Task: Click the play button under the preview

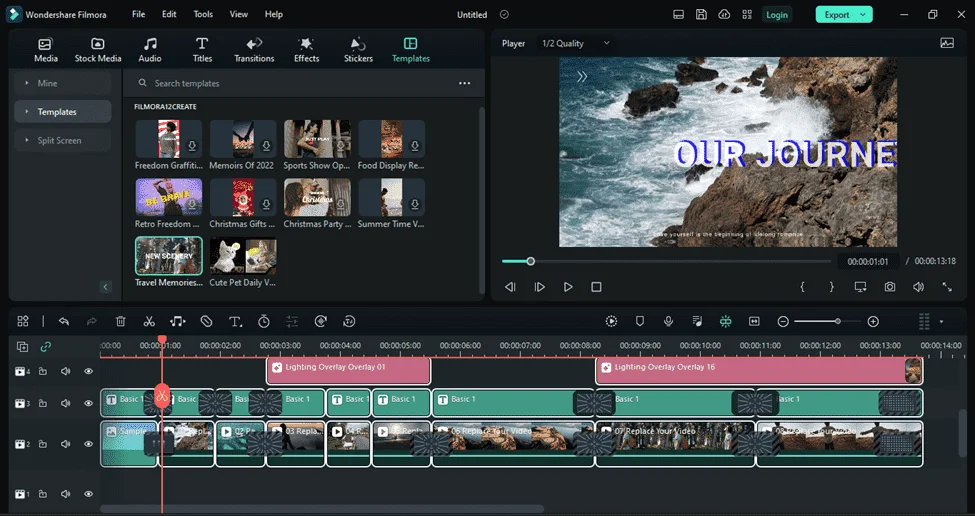Action: point(568,287)
